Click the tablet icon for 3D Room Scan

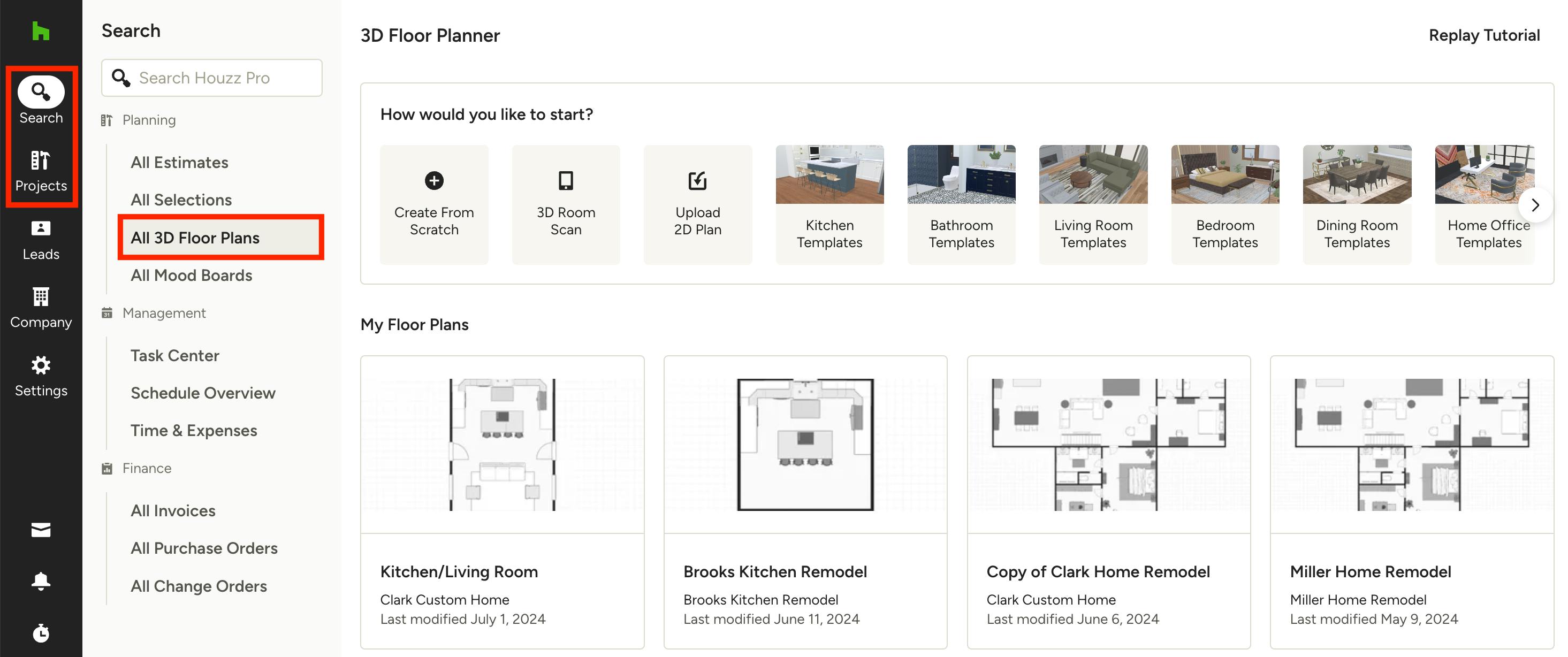[x=566, y=181]
